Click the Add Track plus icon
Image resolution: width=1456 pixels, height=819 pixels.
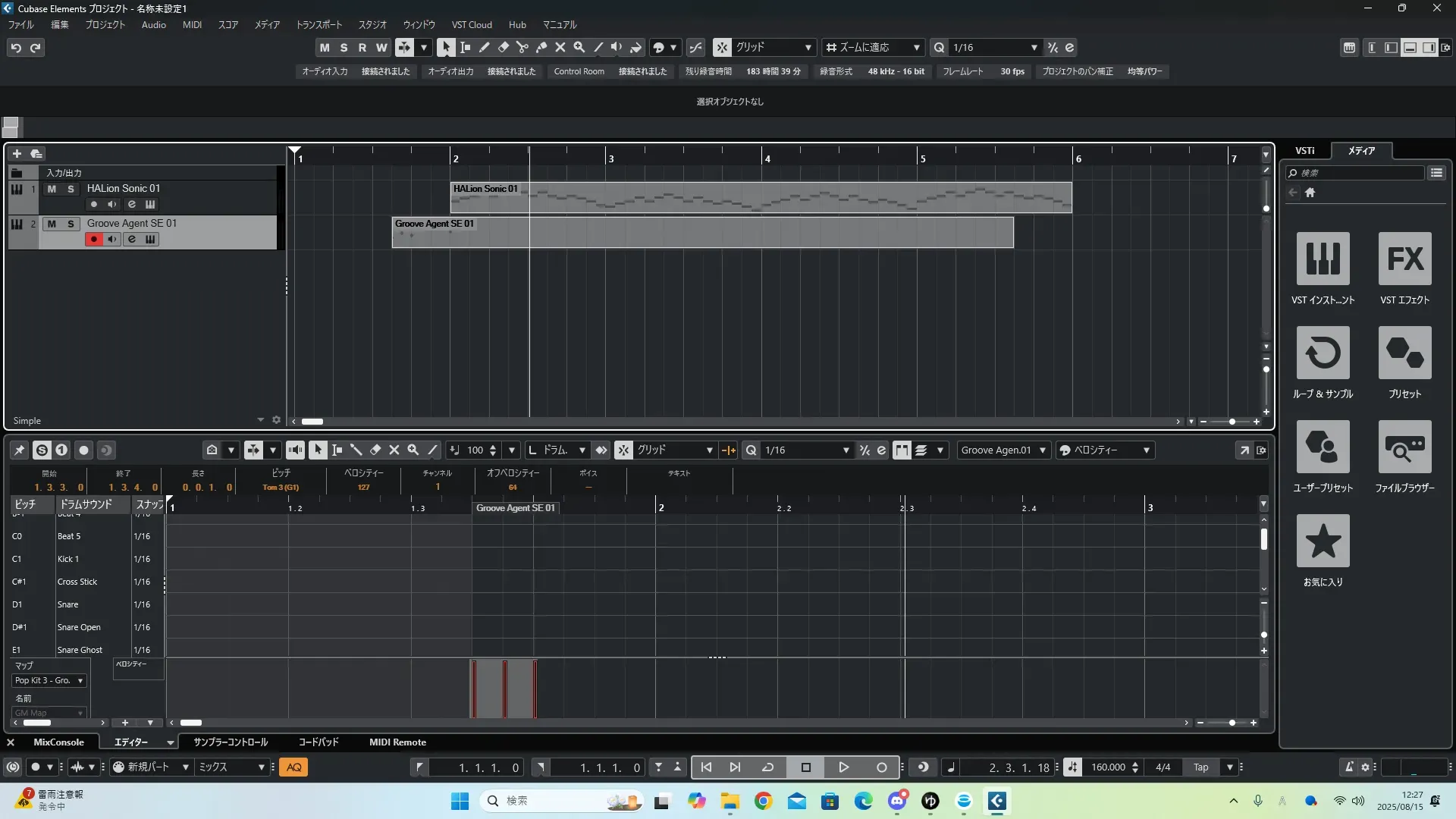[17, 153]
